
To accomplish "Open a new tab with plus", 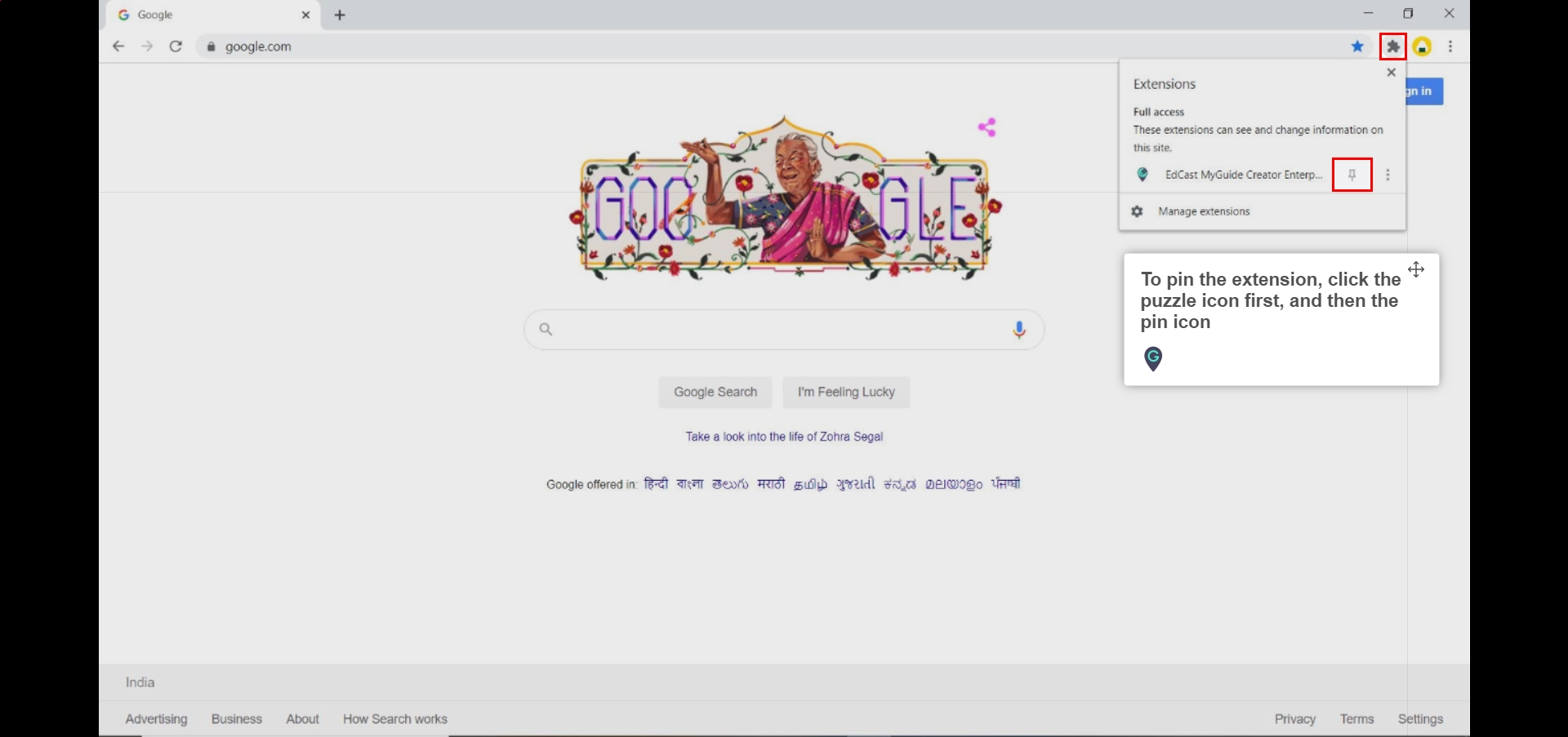I will (340, 15).
